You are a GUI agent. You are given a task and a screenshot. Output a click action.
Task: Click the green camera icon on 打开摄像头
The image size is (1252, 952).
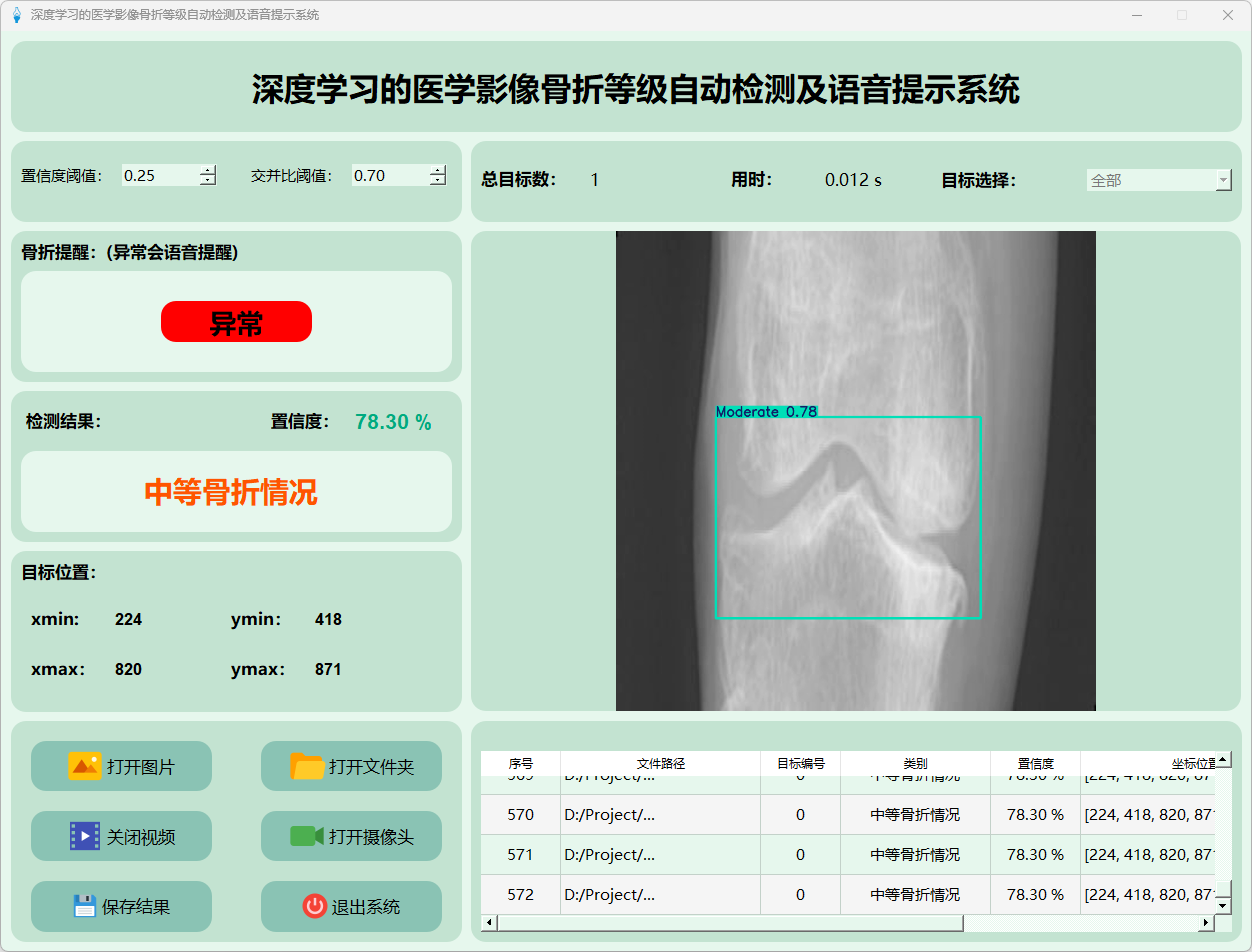[x=307, y=836]
